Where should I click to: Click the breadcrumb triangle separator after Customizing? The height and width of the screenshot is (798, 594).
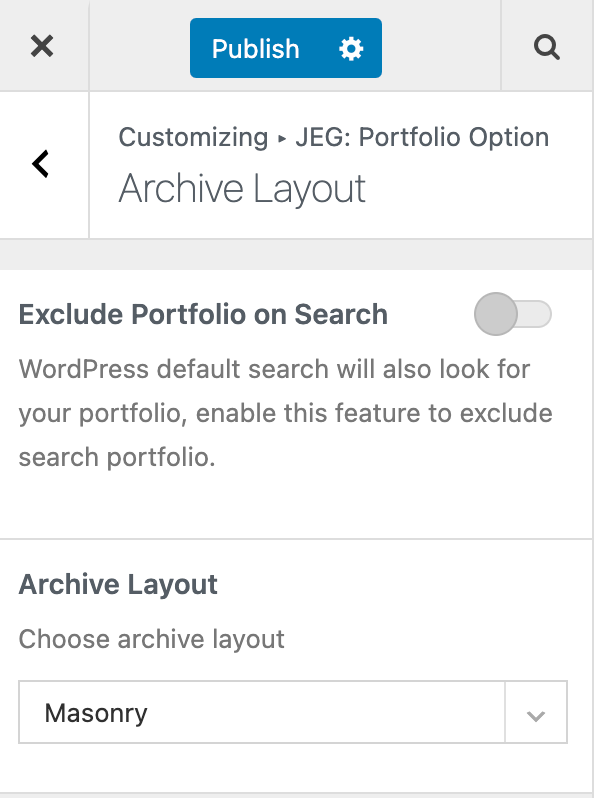click(x=282, y=138)
